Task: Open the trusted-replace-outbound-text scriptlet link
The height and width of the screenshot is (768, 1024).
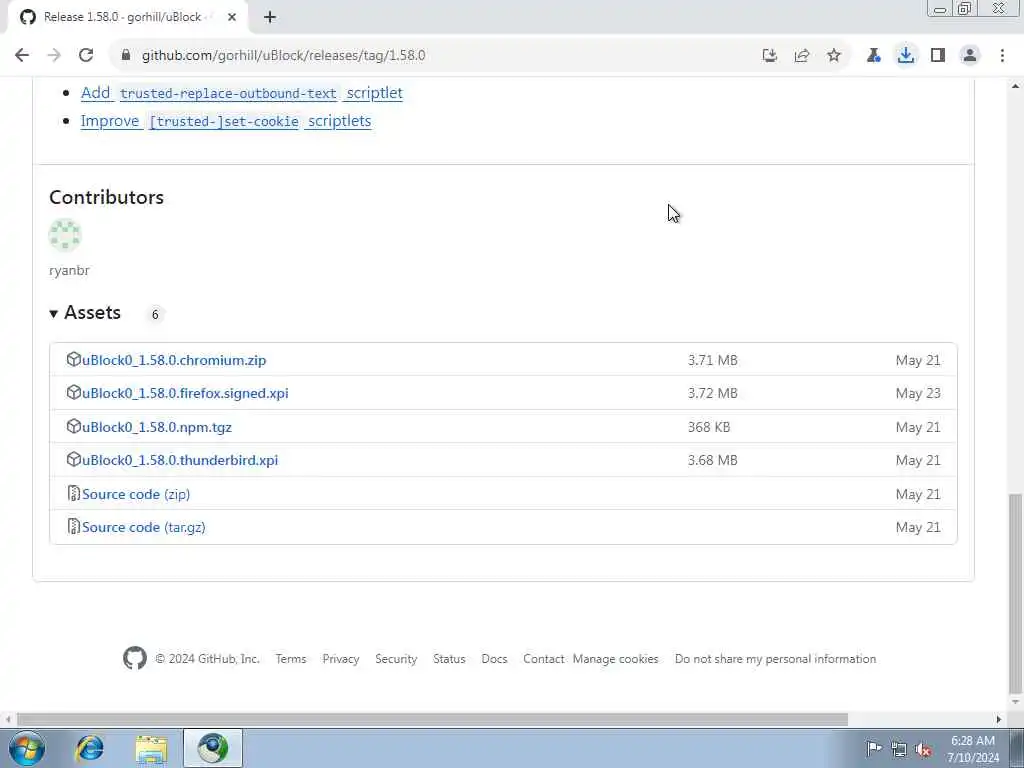Action: tap(242, 93)
